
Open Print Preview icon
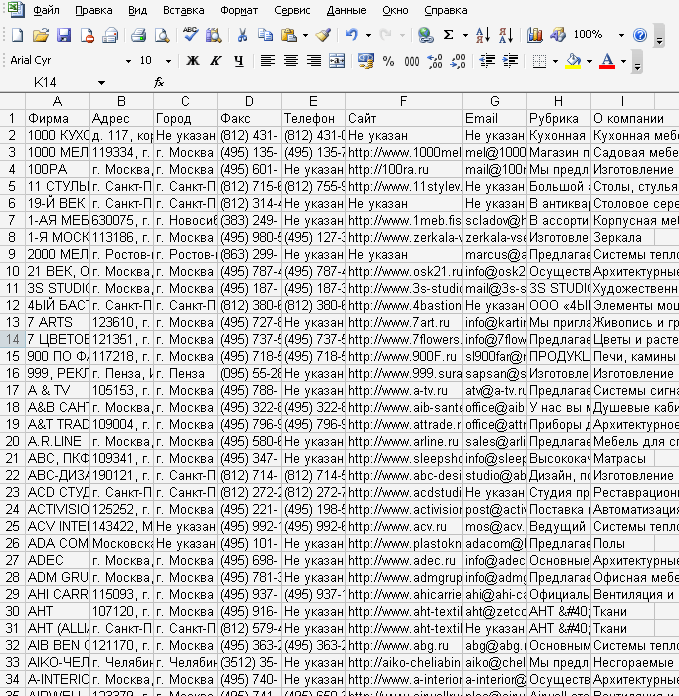pyautogui.click(x=162, y=35)
